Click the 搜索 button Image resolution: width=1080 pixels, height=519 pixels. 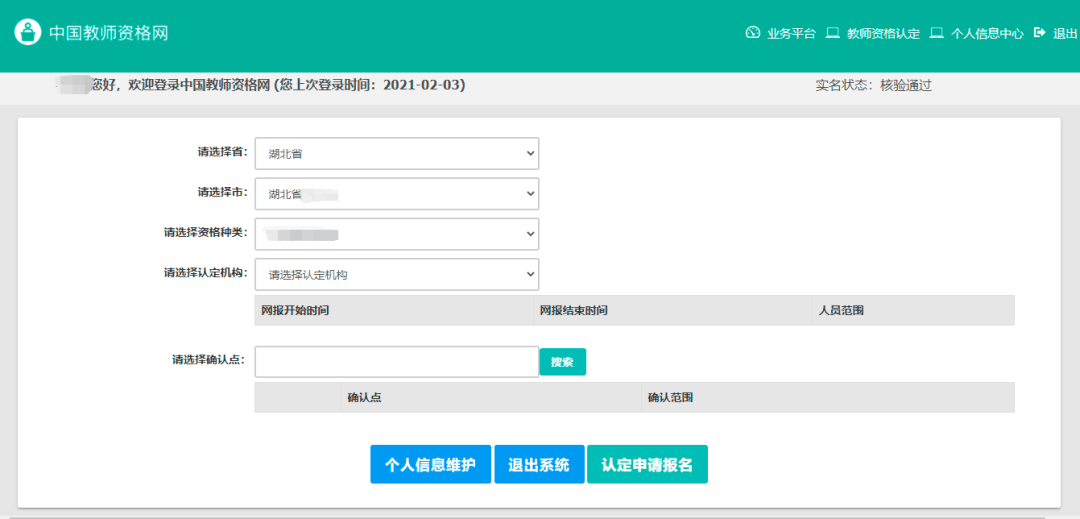(x=563, y=362)
